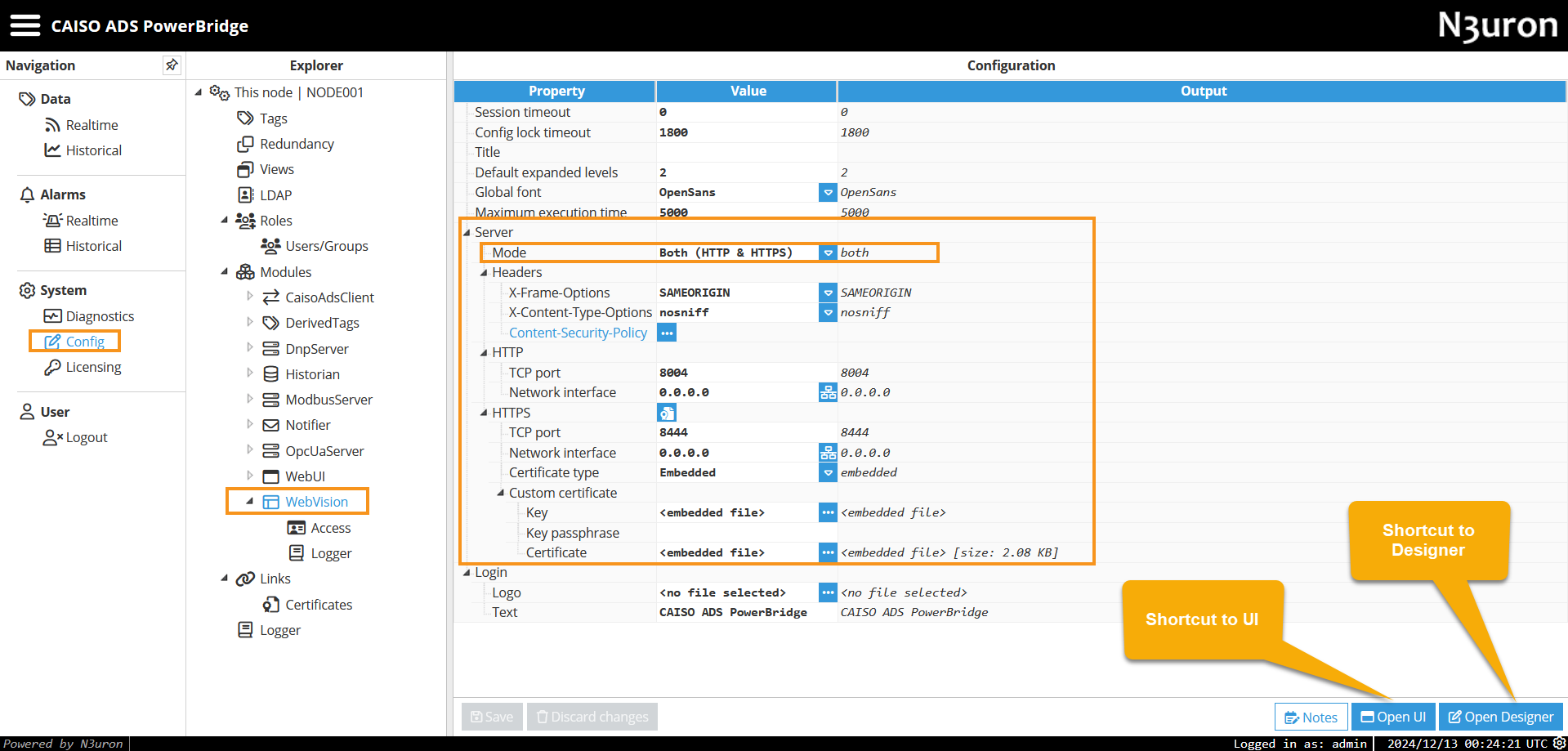
Task: Open Certificates under Links
Action: click(307, 605)
